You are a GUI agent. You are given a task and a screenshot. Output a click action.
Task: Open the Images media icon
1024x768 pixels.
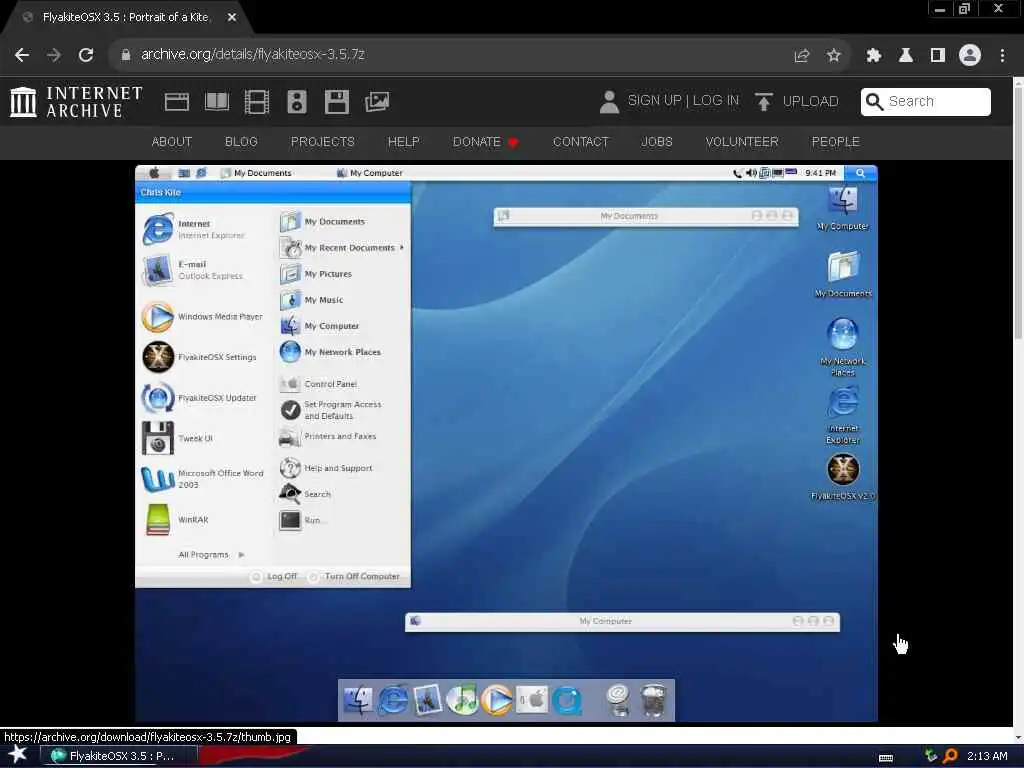click(x=377, y=102)
